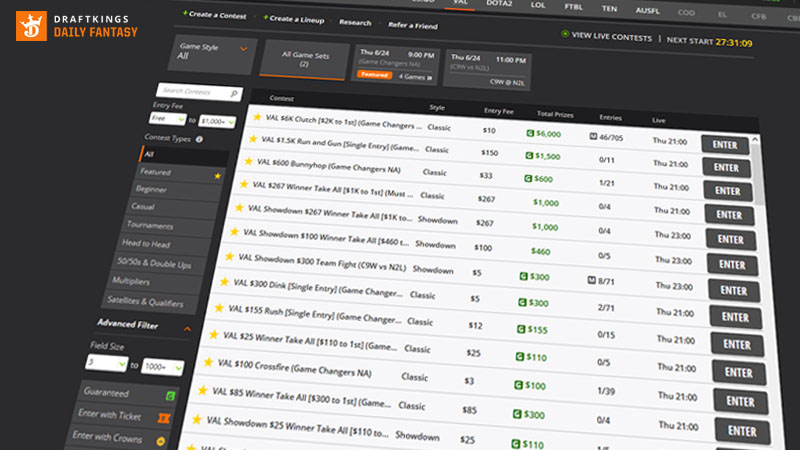Click the star on VAL $100 Crossfire row
Screen dimensions: 800x450
[x=208, y=362]
